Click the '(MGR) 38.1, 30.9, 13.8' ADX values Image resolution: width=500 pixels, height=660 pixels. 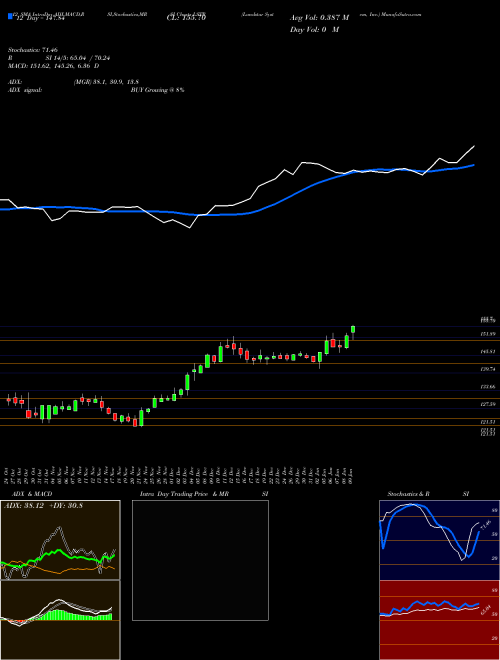pyautogui.click(x=106, y=82)
